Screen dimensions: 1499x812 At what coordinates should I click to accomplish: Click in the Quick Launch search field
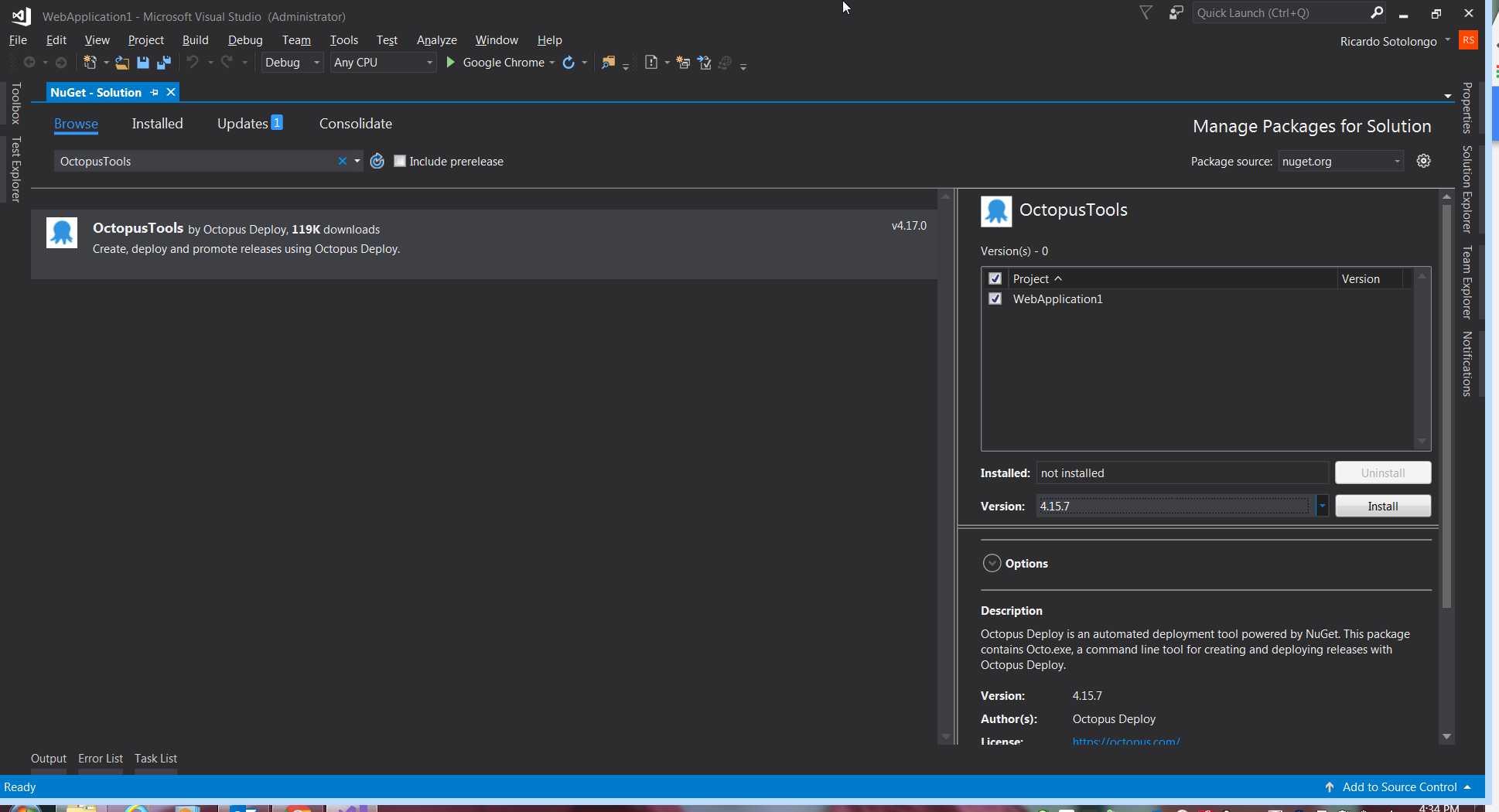click(x=1280, y=12)
